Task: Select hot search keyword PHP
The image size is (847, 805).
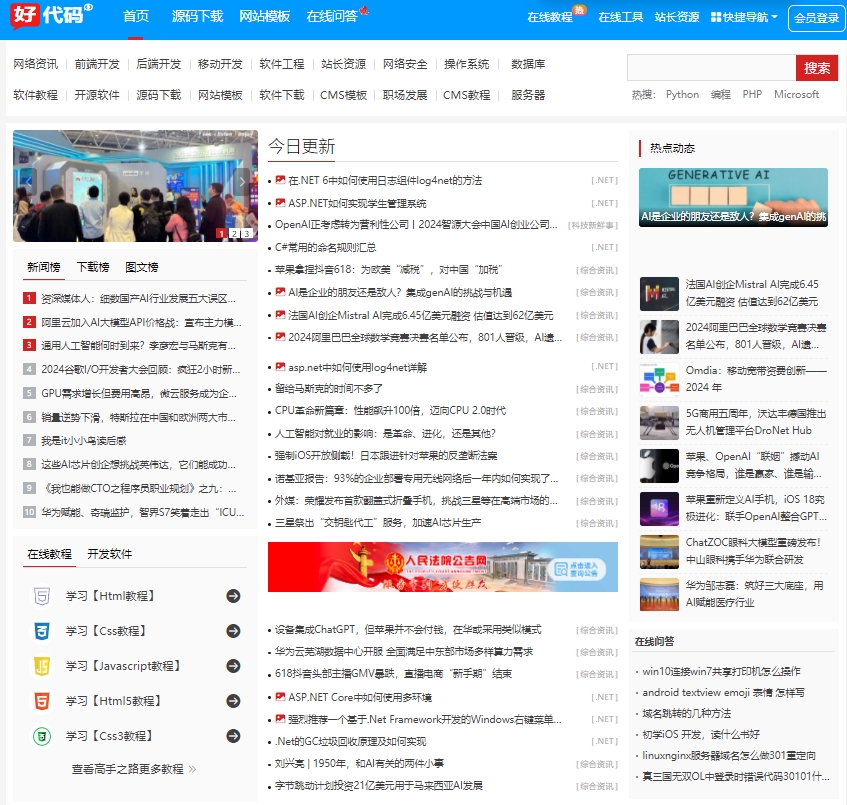Action: point(752,95)
